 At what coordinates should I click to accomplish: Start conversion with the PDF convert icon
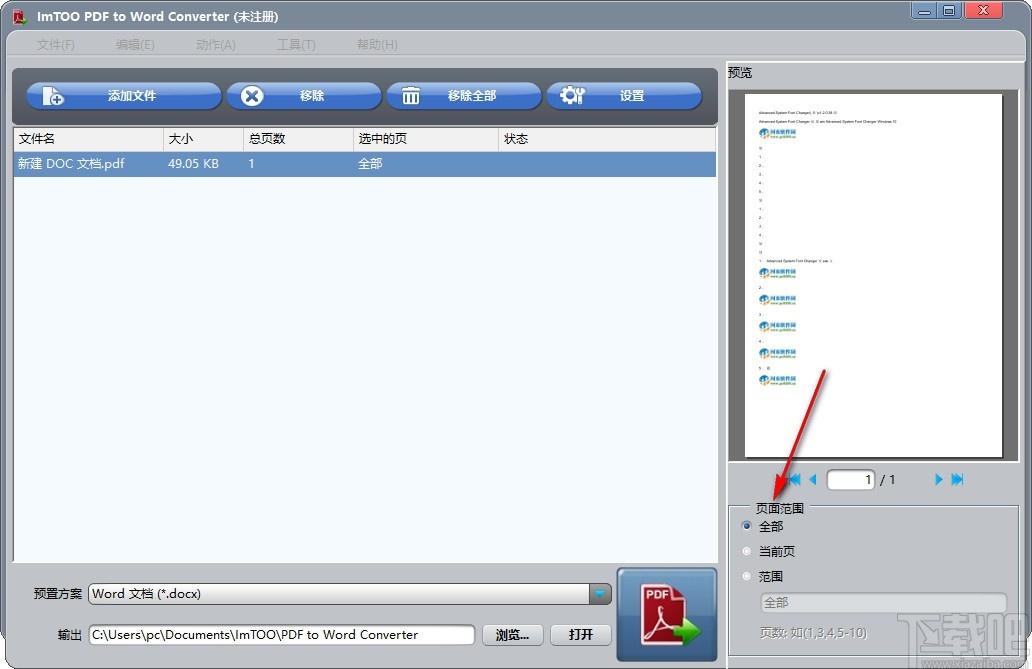pyautogui.click(x=667, y=614)
